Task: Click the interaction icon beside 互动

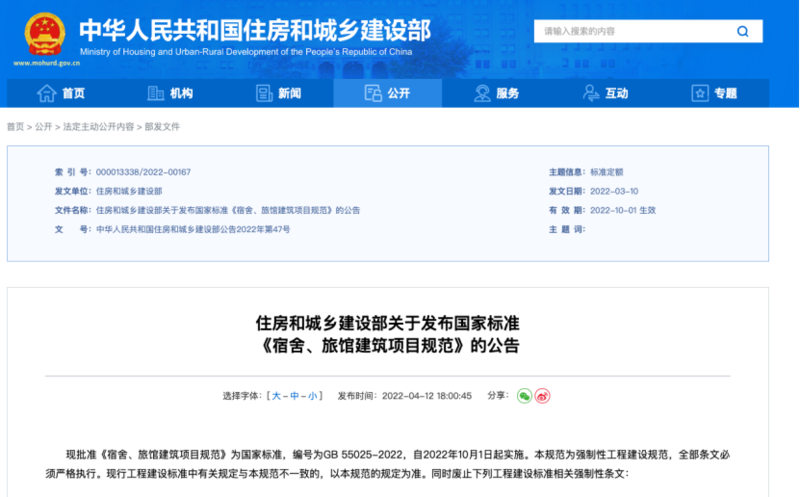Action: pos(591,93)
